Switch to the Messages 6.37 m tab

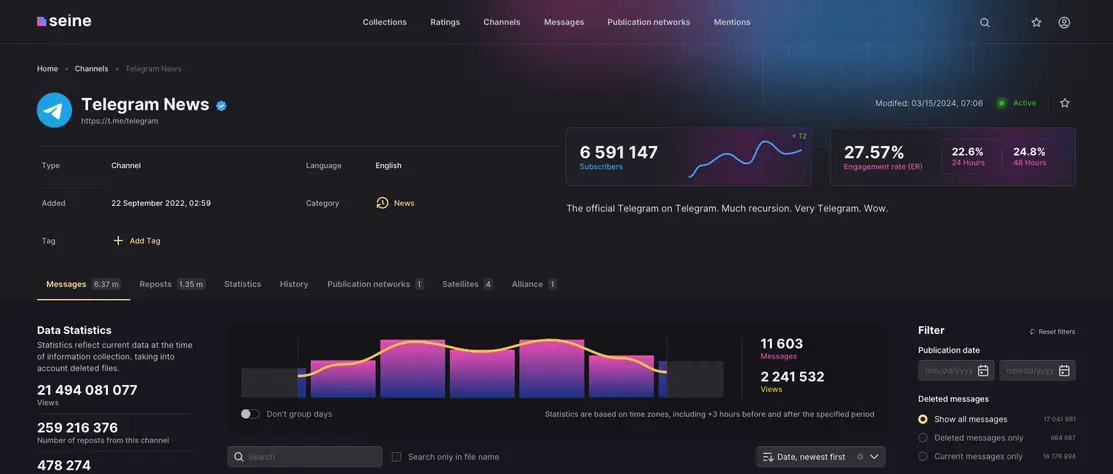tap(84, 284)
